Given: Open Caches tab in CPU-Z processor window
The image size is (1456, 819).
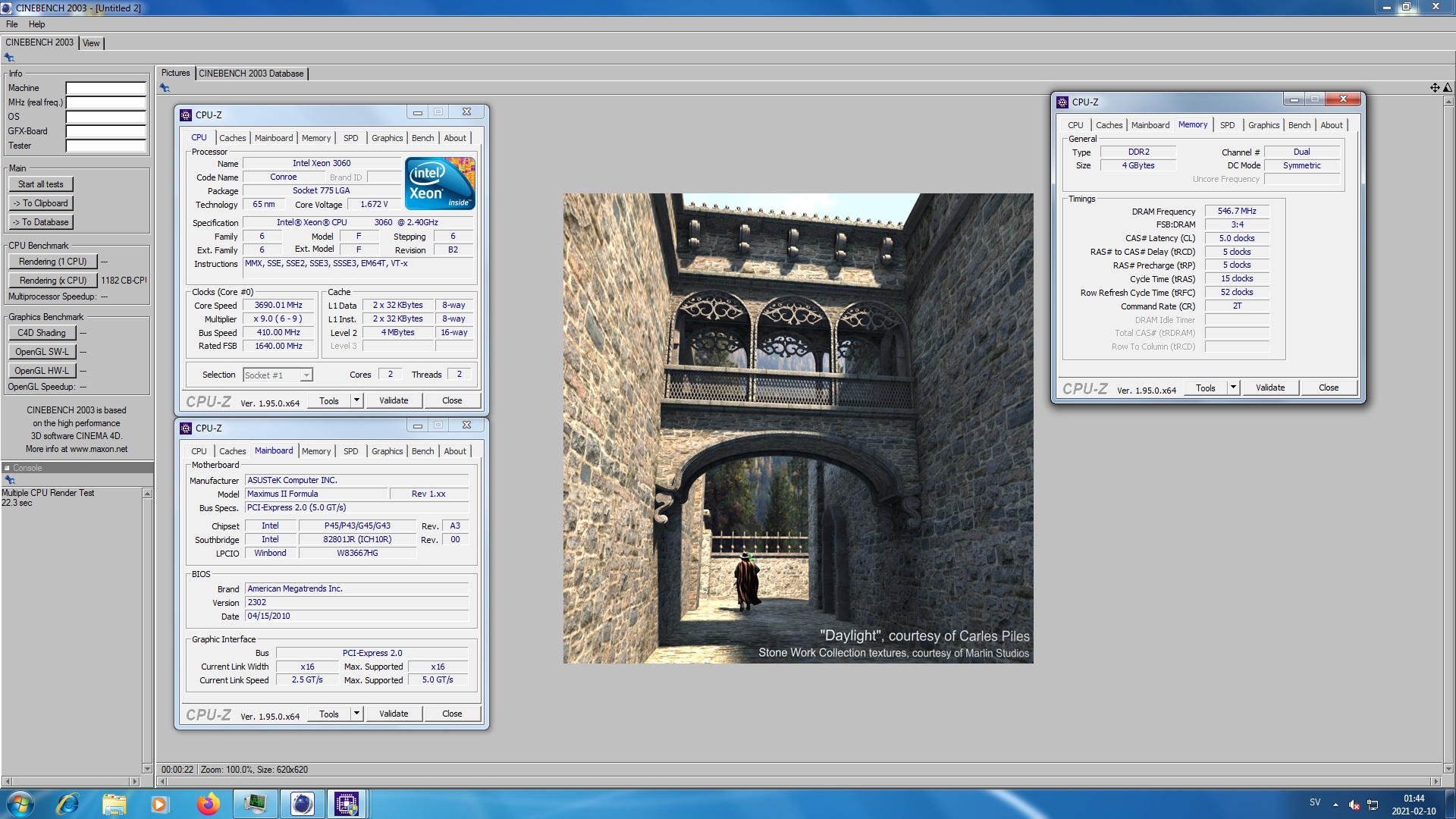Looking at the screenshot, I should pyautogui.click(x=232, y=138).
